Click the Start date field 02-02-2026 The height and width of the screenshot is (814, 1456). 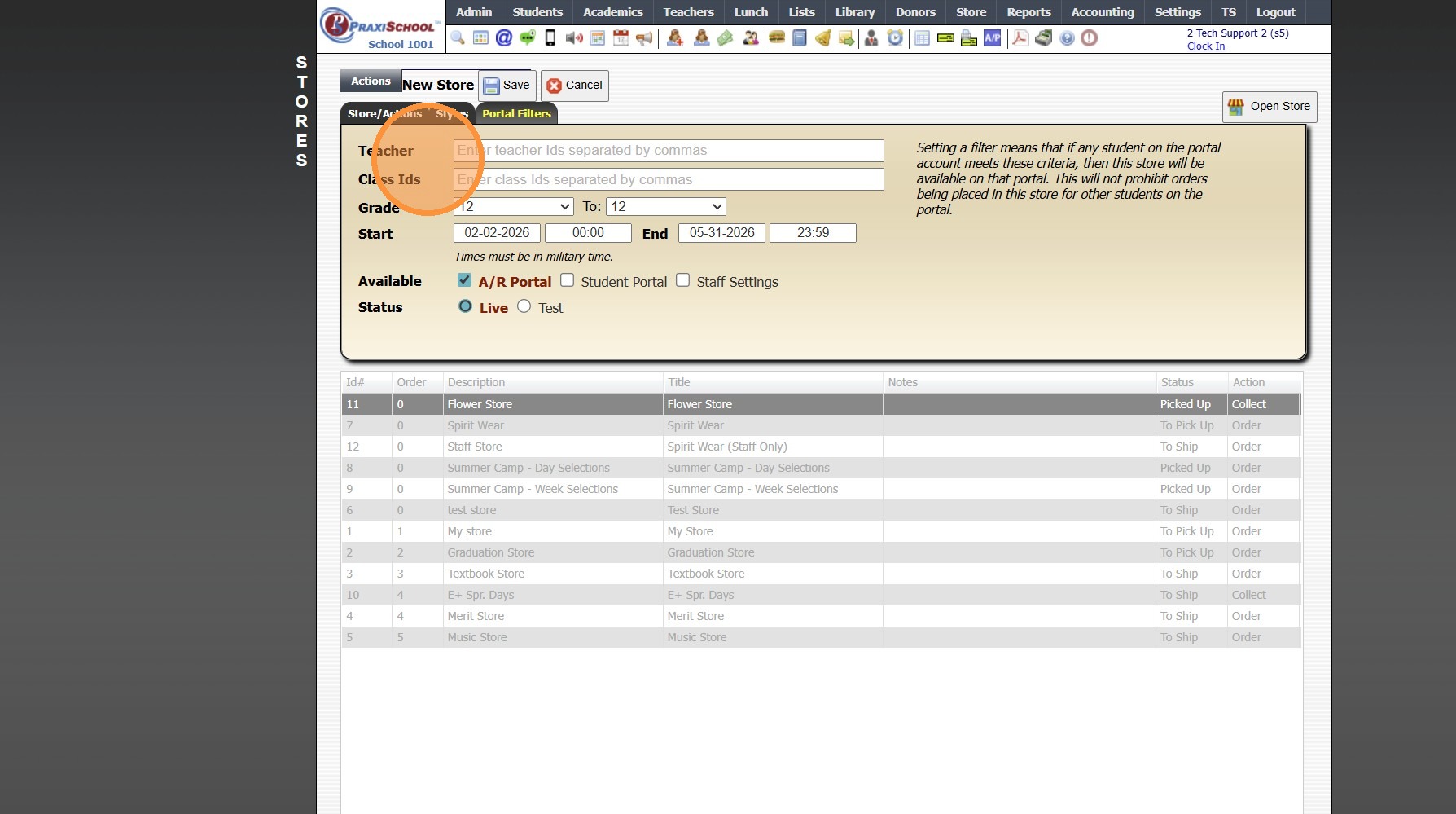point(497,233)
